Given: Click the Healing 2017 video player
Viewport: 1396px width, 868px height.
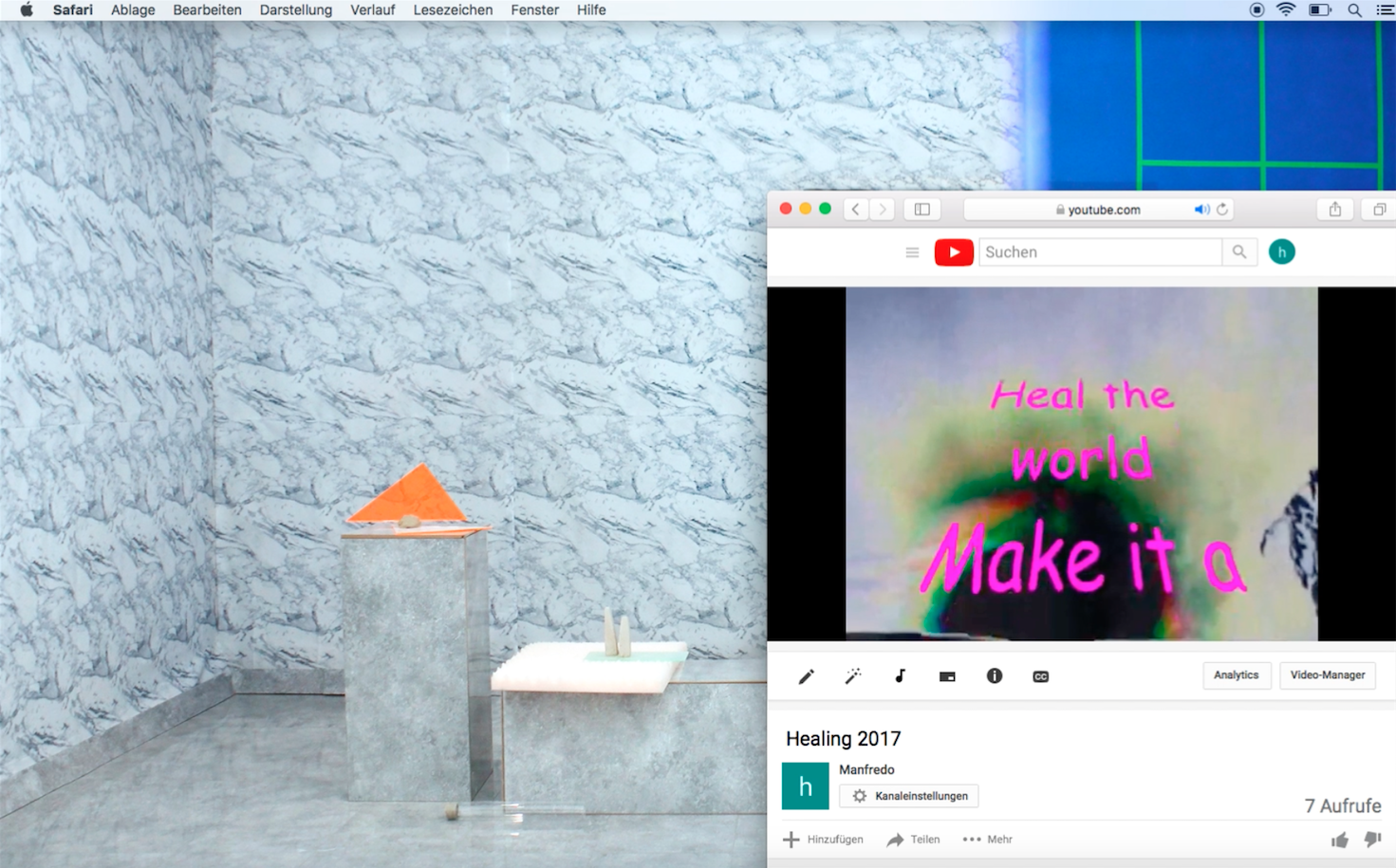Looking at the screenshot, I should (1081, 464).
